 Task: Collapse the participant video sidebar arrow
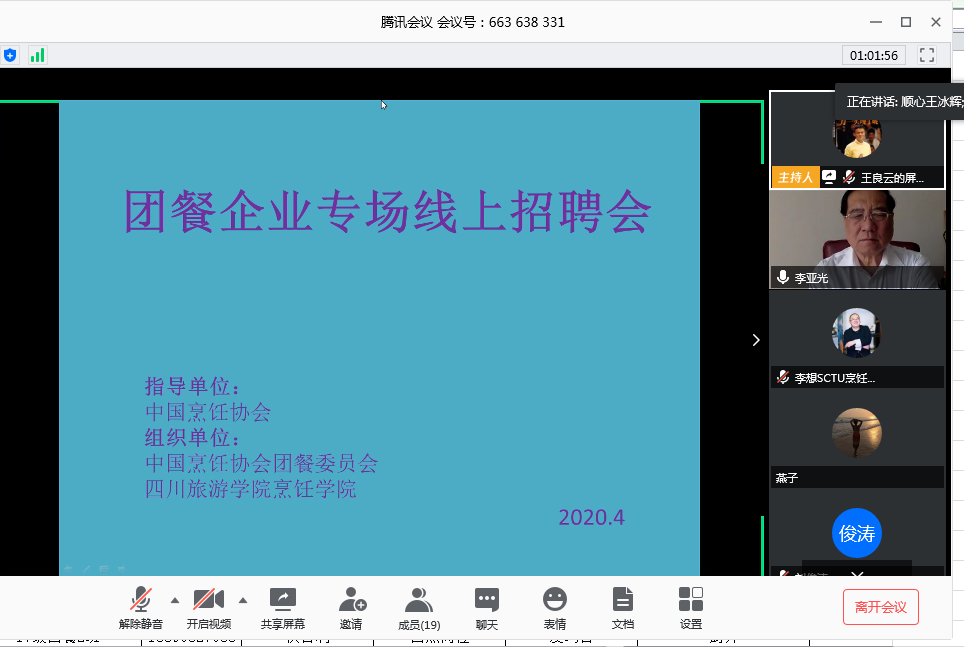pos(756,340)
